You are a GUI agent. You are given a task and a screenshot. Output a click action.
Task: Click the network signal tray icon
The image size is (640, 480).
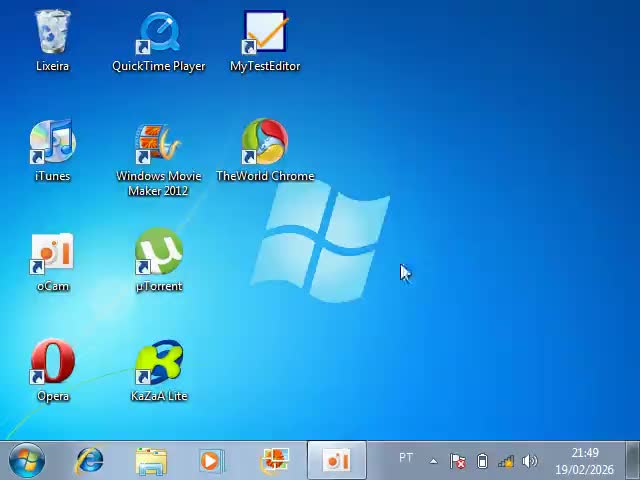pos(506,461)
